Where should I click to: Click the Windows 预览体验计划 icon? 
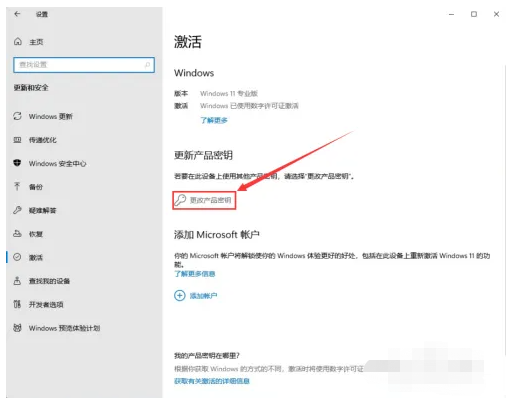(17, 328)
